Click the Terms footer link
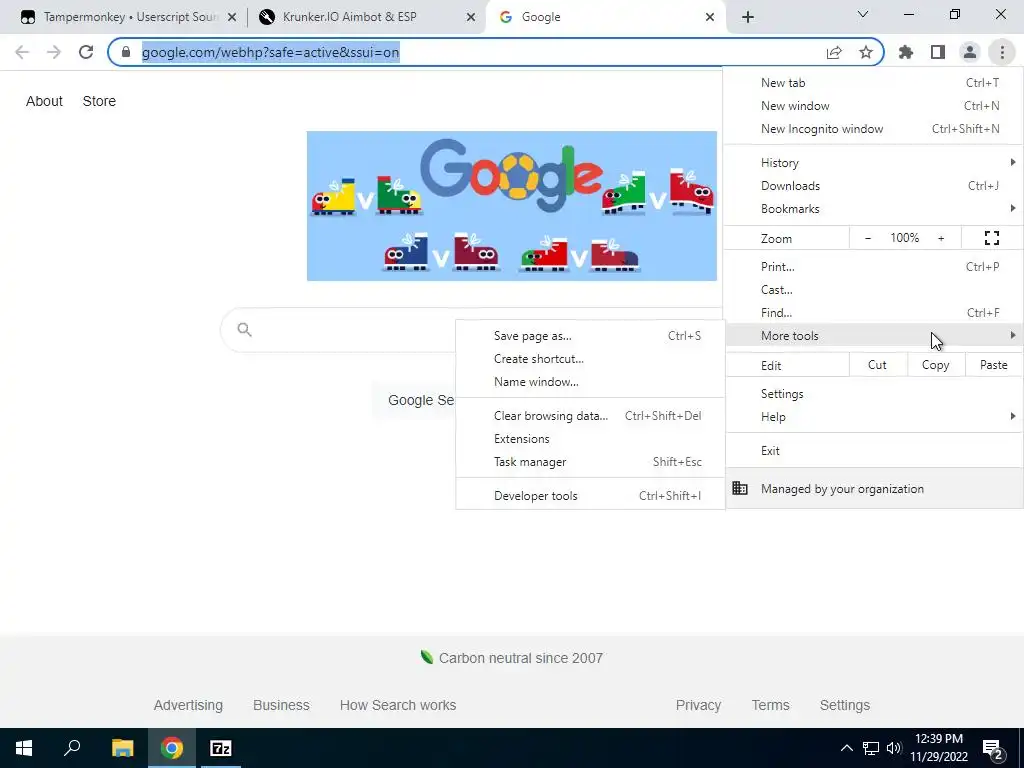This screenshot has height=768, width=1024. pos(771,705)
